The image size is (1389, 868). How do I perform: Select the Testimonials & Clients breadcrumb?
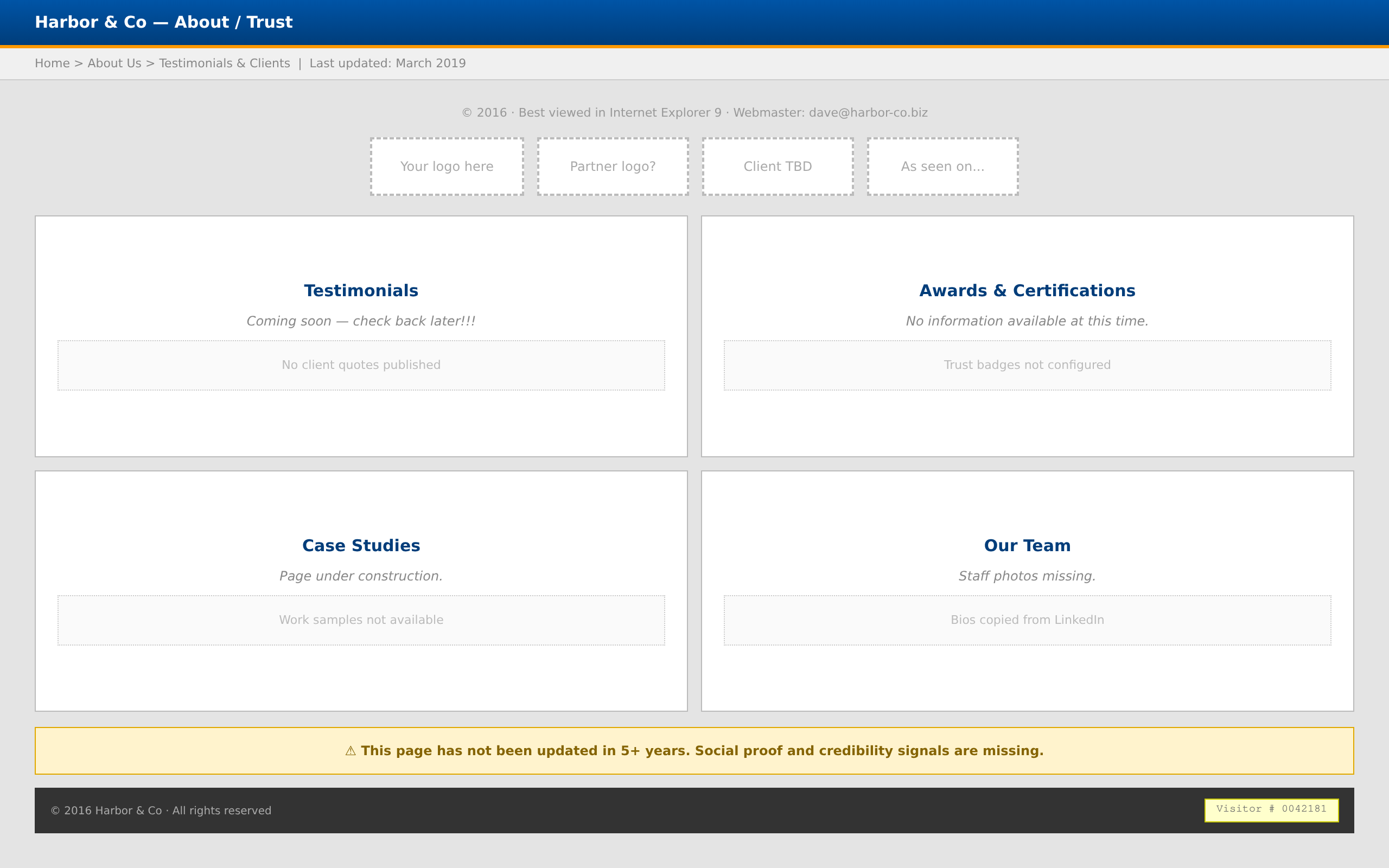[x=225, y=63]
